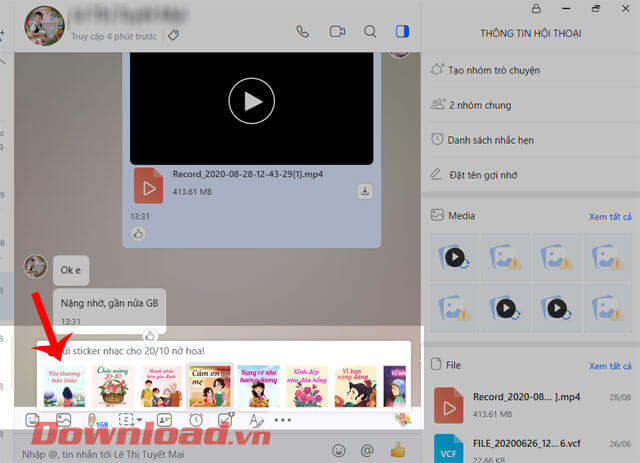The height and width of the screenshot is (463, 640).
Task: Send a quick thumbs-up like
Action: coord(398,450)
